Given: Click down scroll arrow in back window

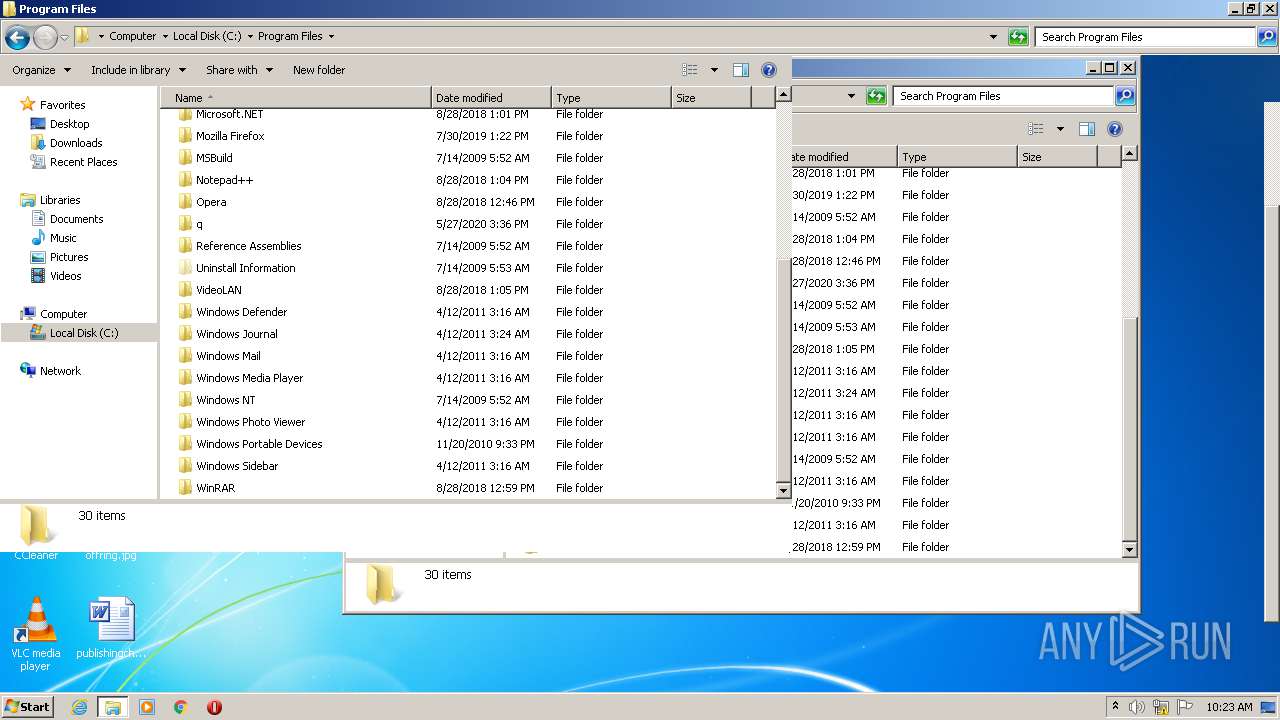Looking at the screenshot, I should tap(1129, 549).
